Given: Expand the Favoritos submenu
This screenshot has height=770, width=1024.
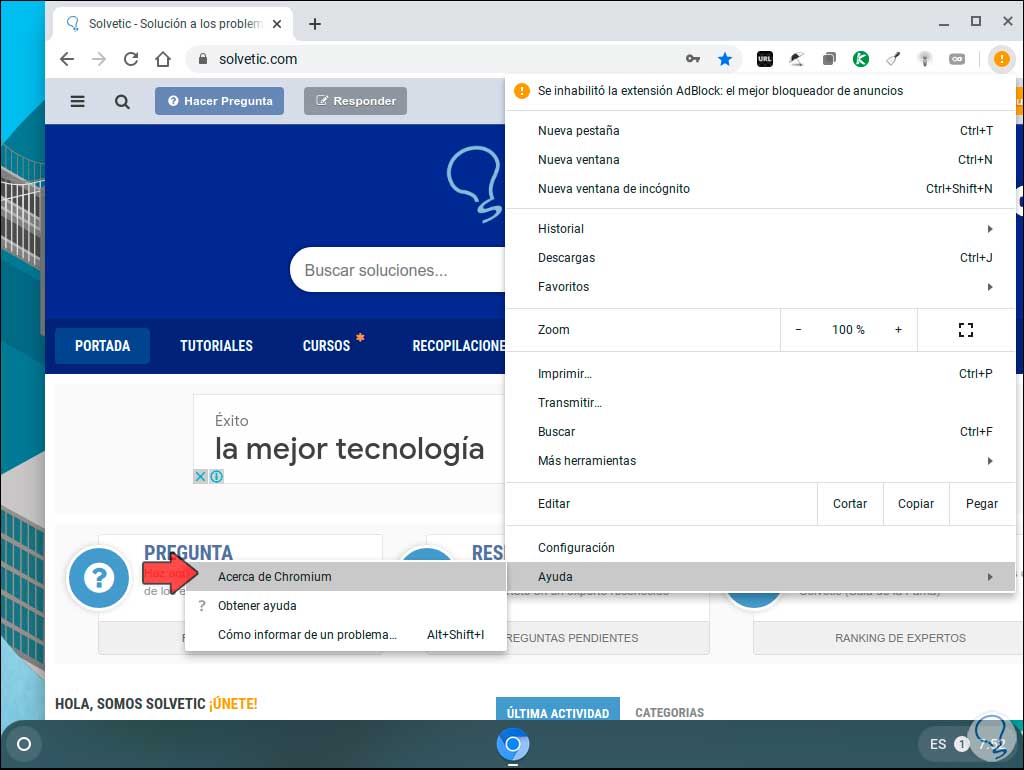Looking at the screenshot, I should 760,287.
